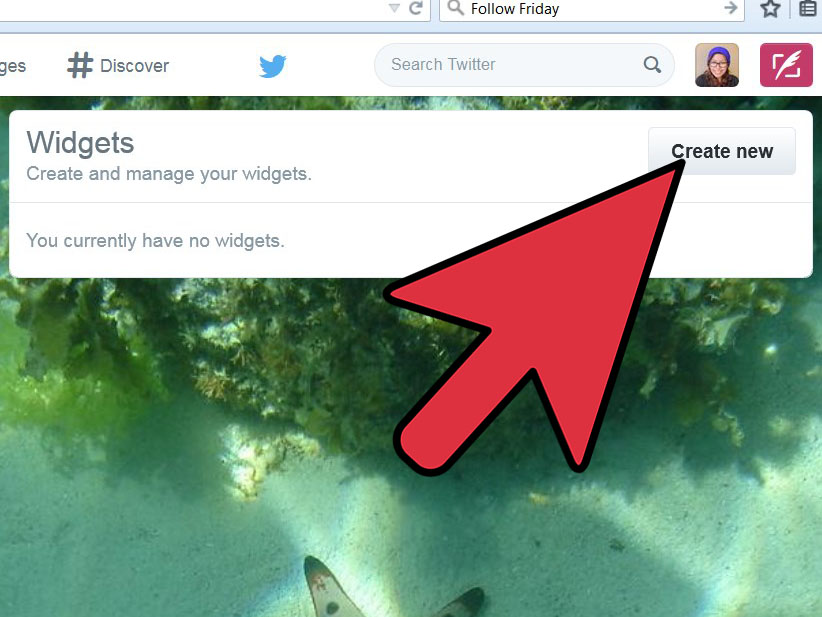Bookmark this page with the star icon
This screenshot has width=822, height=617.
tap(770, 8)
